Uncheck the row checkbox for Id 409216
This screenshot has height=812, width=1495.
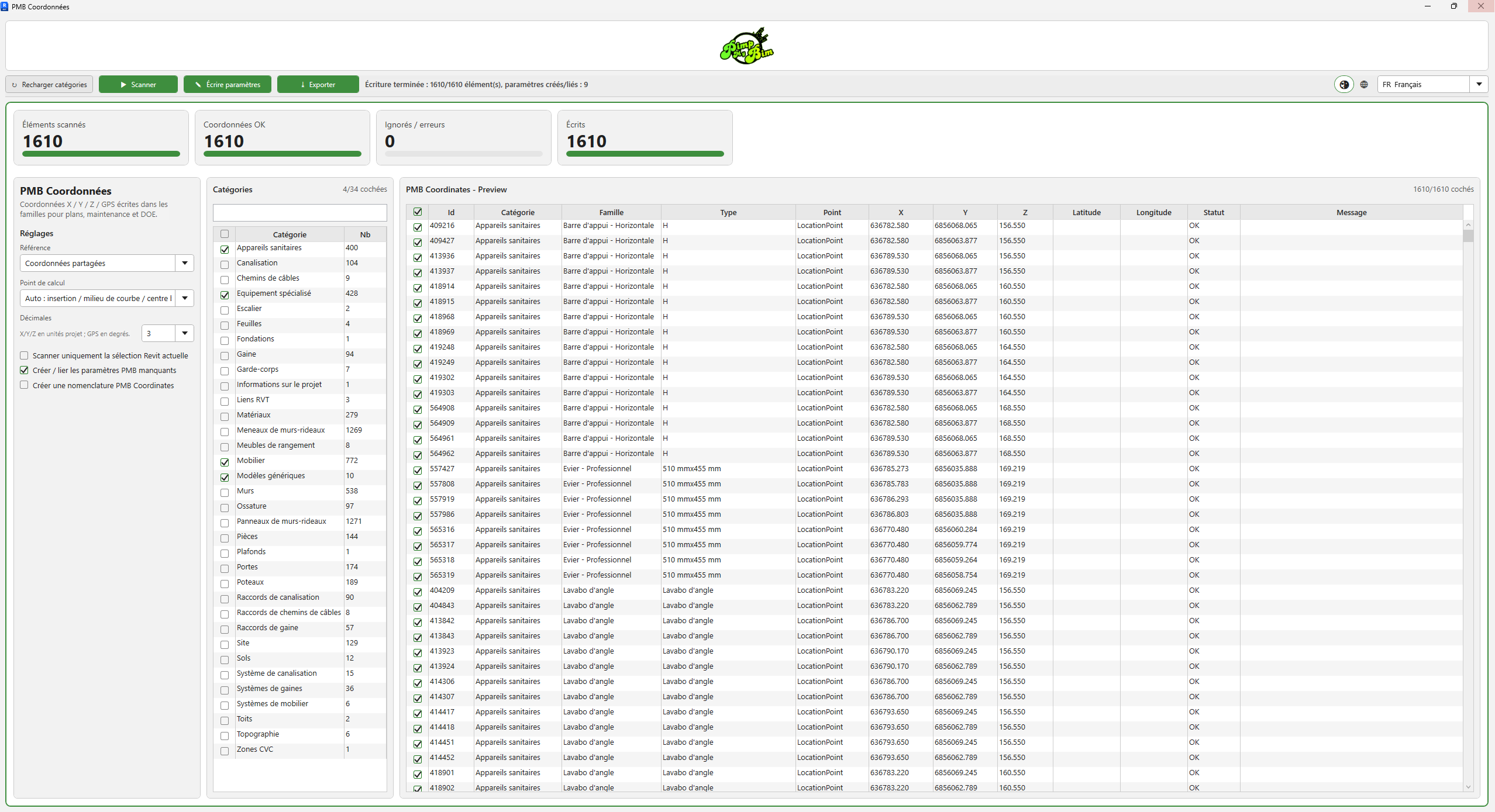pyautogui.click(x=418, y=227)
